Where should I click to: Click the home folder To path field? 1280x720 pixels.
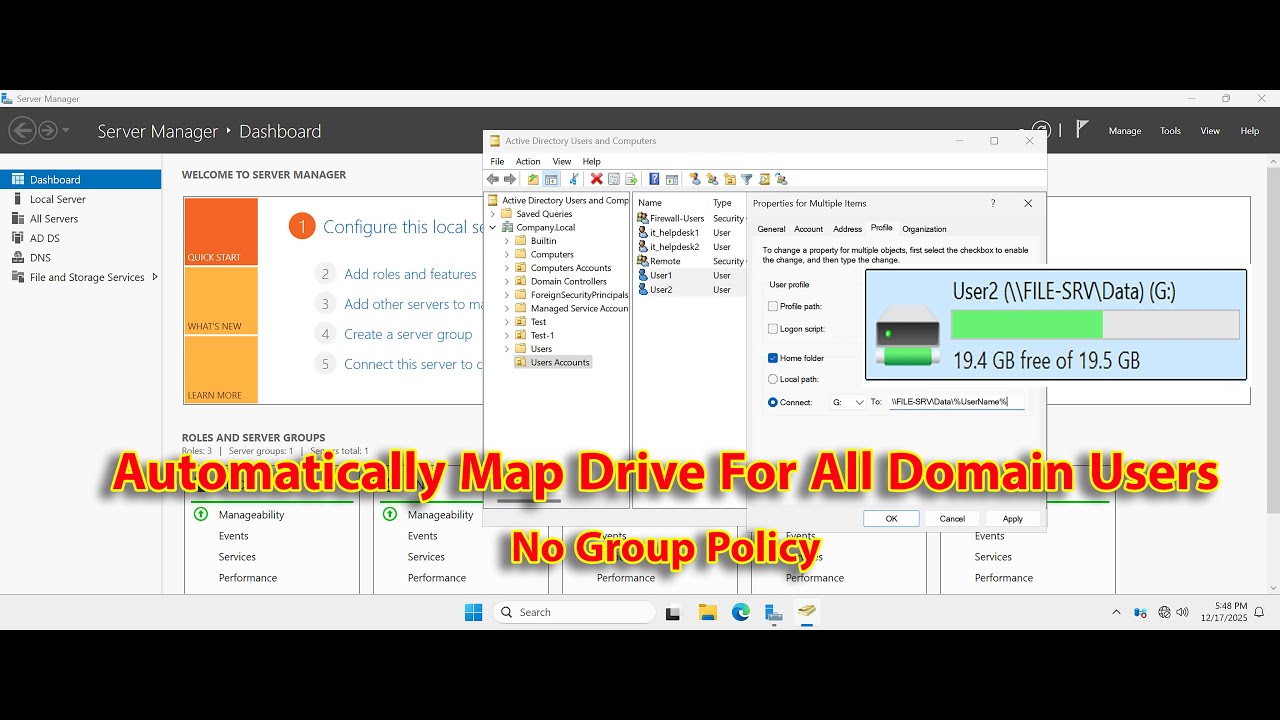pyautogui.click(x=956, y=402)
